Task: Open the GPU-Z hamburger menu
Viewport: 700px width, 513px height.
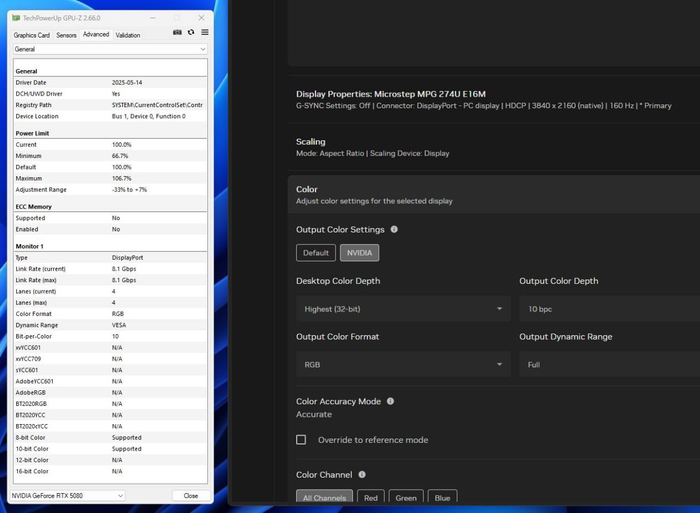Action: (x=205, y=33)
